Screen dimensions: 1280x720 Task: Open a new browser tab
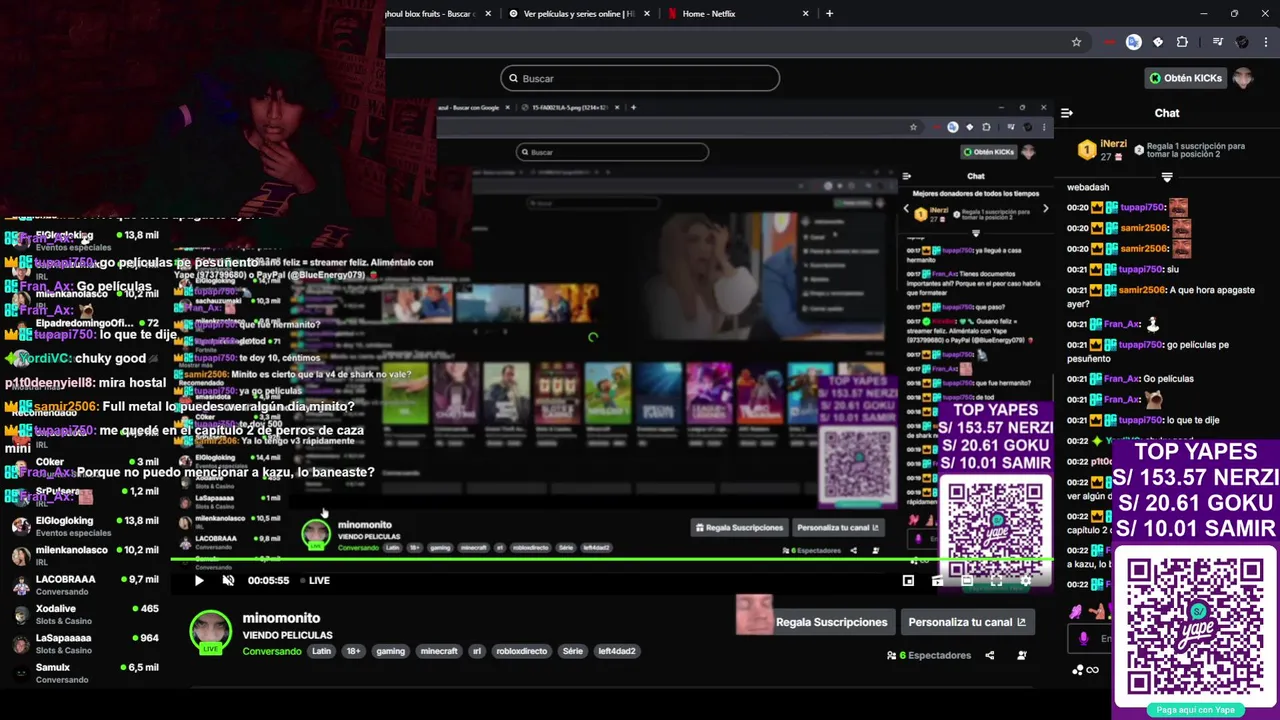tap(829, 14)
